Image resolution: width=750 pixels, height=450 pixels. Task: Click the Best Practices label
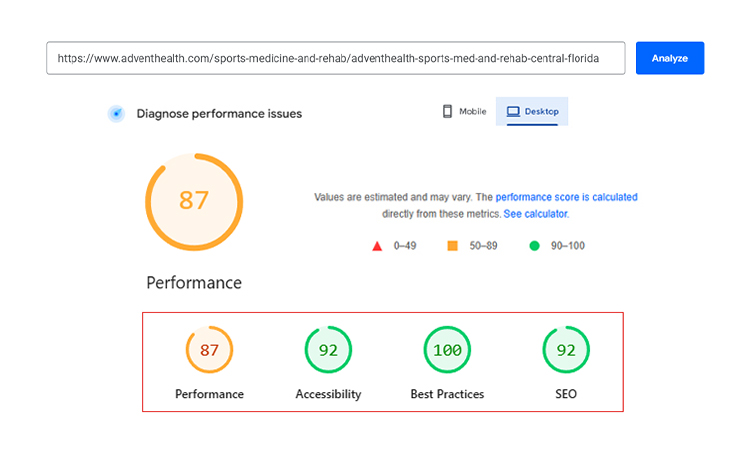click(447, 394)
